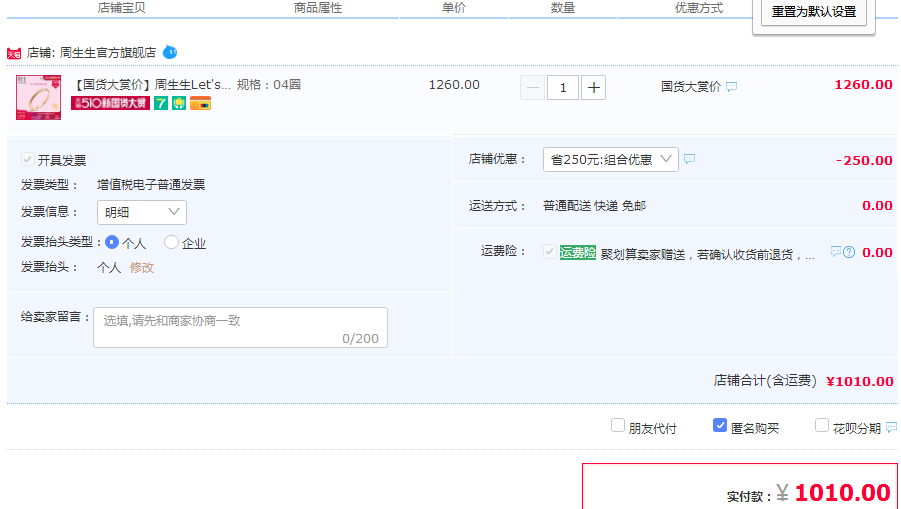Click the 重置为默认设置 button
The image size is (901, 509).
pos(814,12)
